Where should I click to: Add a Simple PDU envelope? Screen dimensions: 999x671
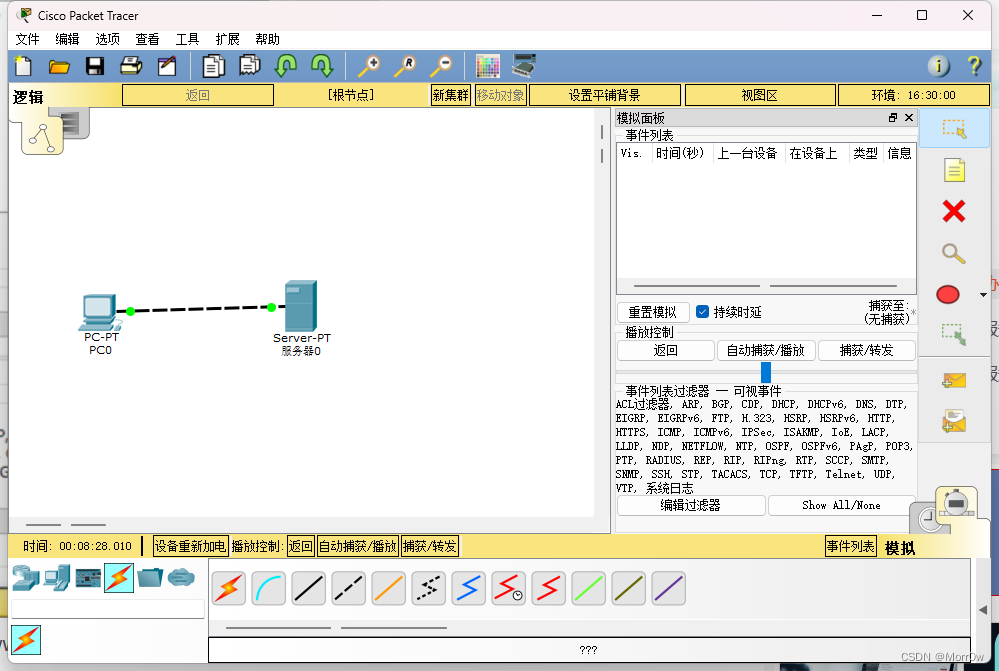click(954, 380)
